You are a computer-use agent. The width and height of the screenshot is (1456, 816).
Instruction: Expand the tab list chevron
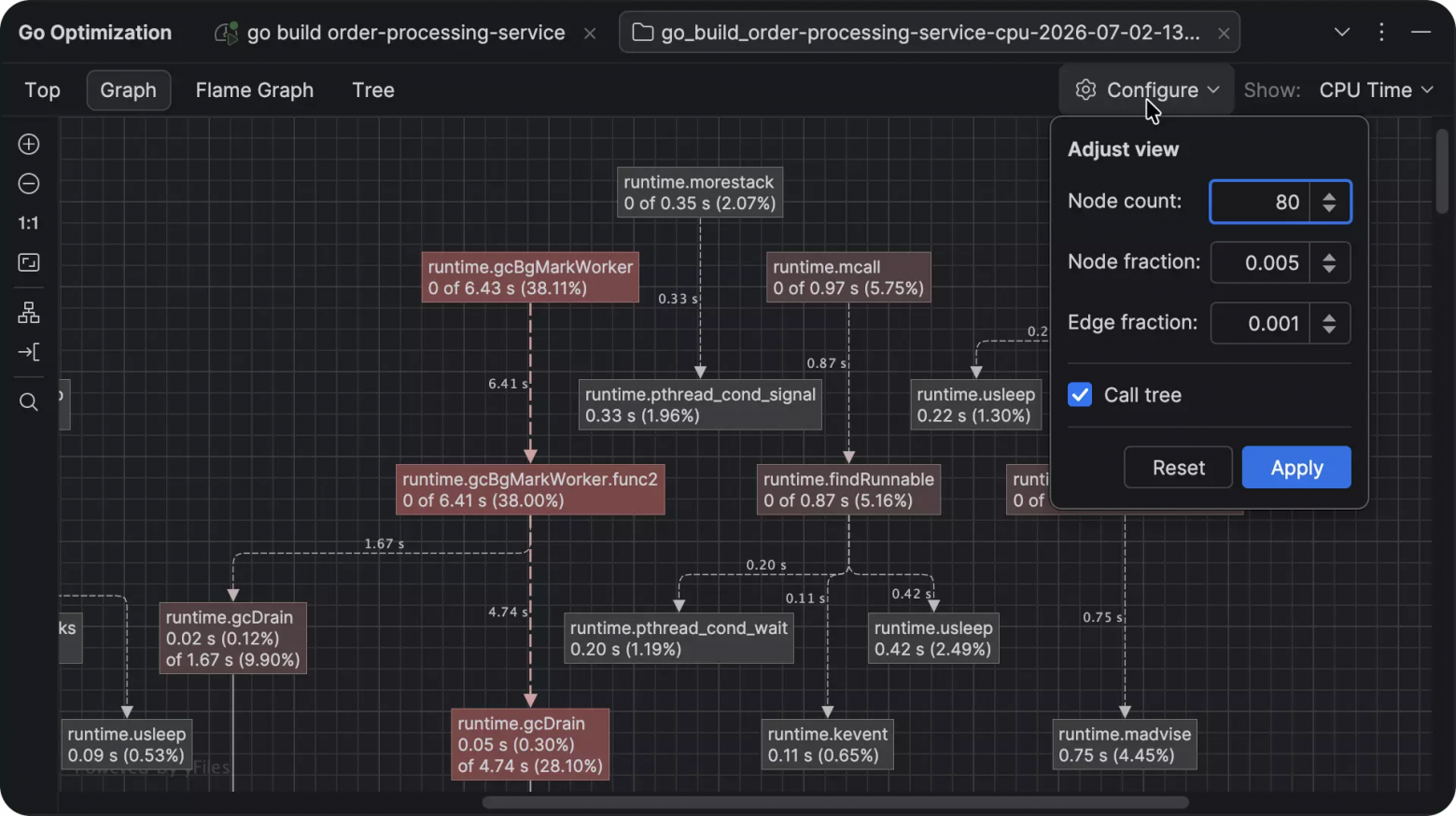pyautogui.click(x=1342, y=33)
